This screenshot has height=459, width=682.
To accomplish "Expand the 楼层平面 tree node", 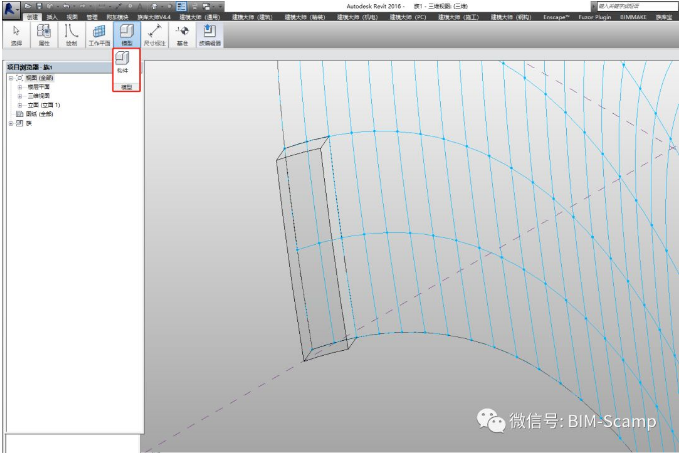I will (20, 87).
